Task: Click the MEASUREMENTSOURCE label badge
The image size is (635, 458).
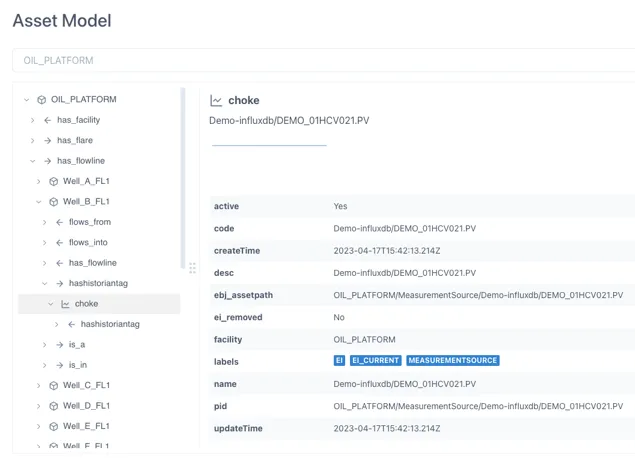Action: pyautogui.click(x=453, y=360)
